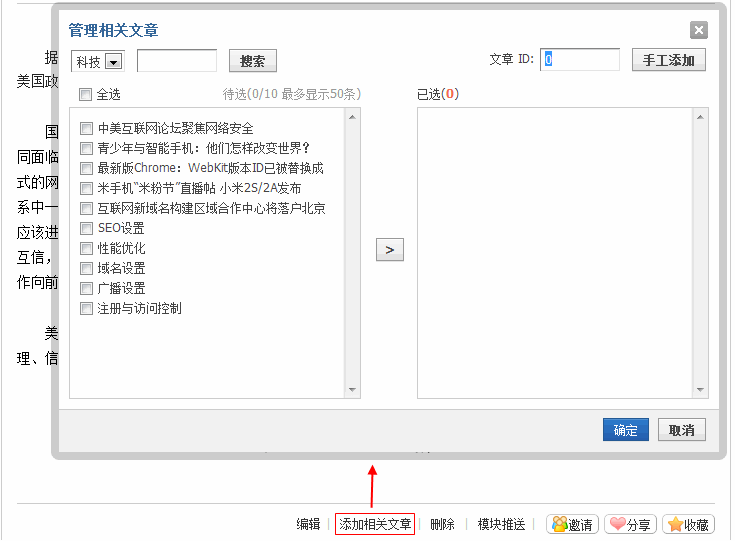The height and width of the screenshot is (541, 735).
Task: Check 青少年与智能手机 article checkbox
Action: [x=86, y=149]
